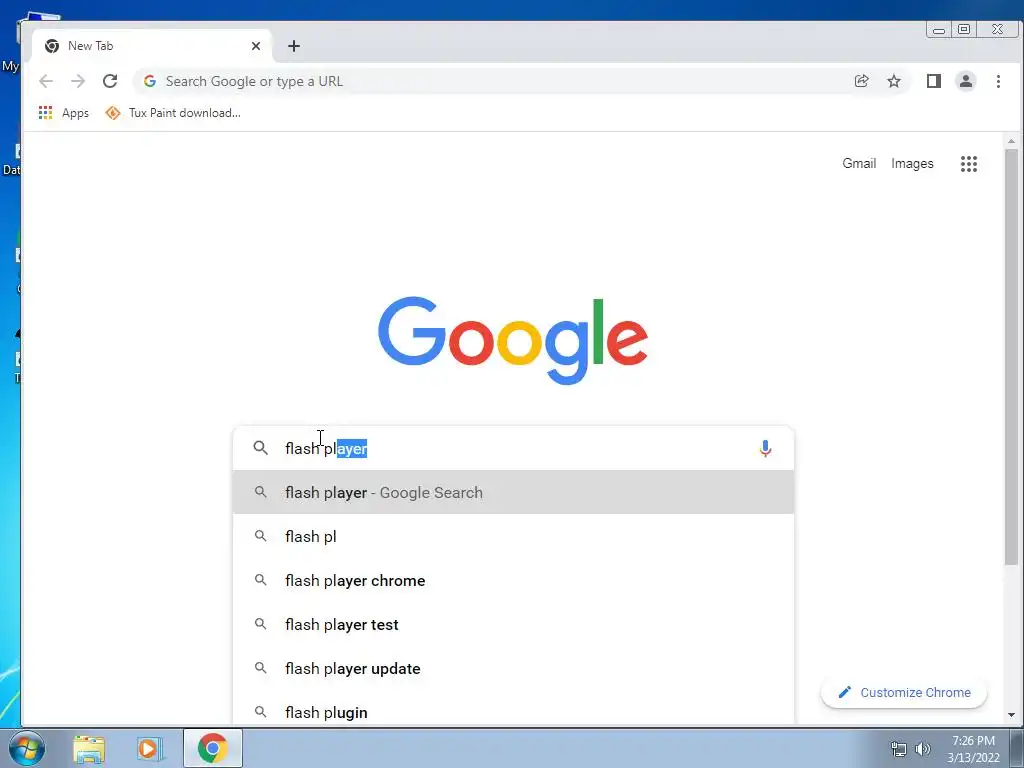Choose 'flash player update' suggestion

point(513,668)
